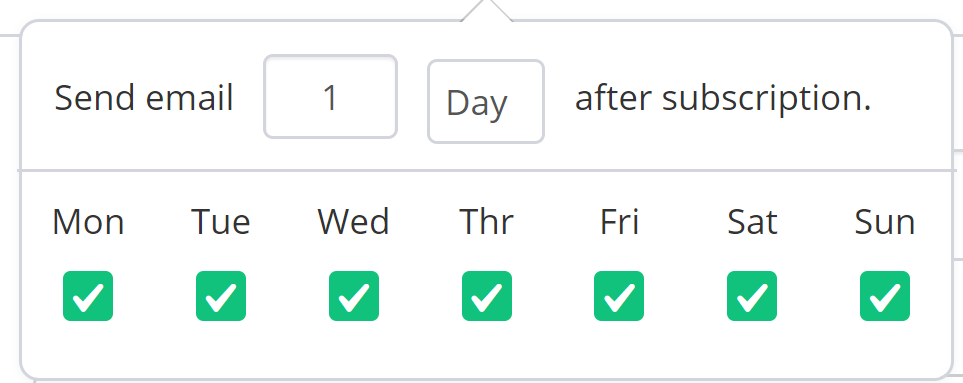The width and height of the screenshot is (963, 383).
Task: Click the Thr day label
Action: click(486, 222)
